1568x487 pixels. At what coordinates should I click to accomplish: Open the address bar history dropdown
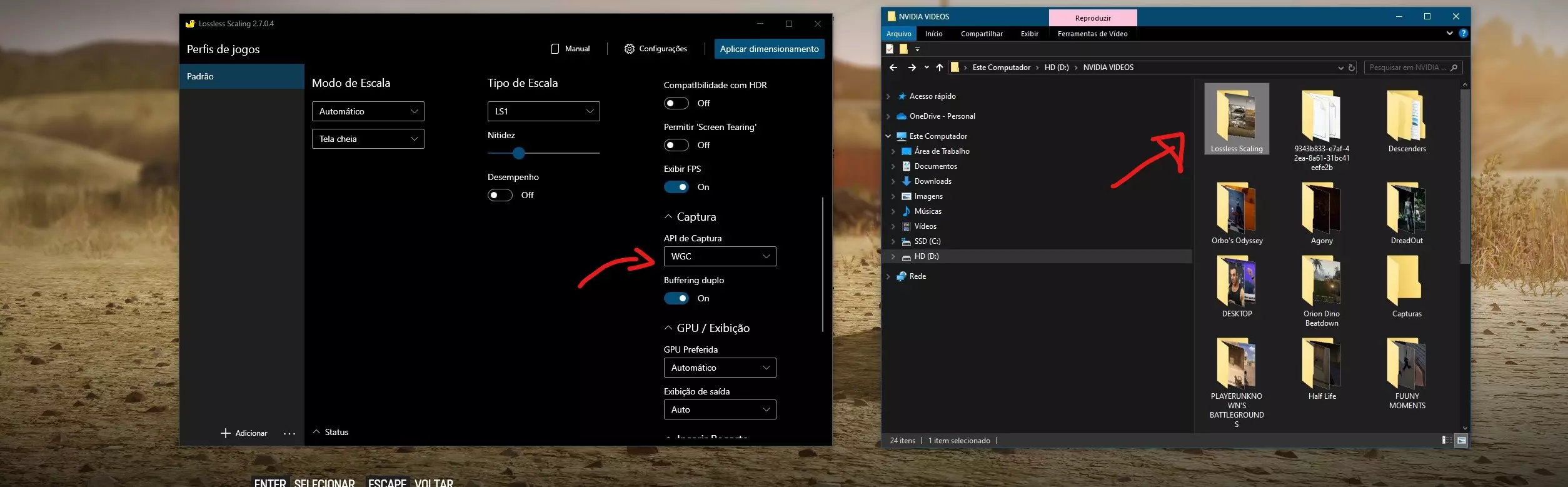point(1340,68)
